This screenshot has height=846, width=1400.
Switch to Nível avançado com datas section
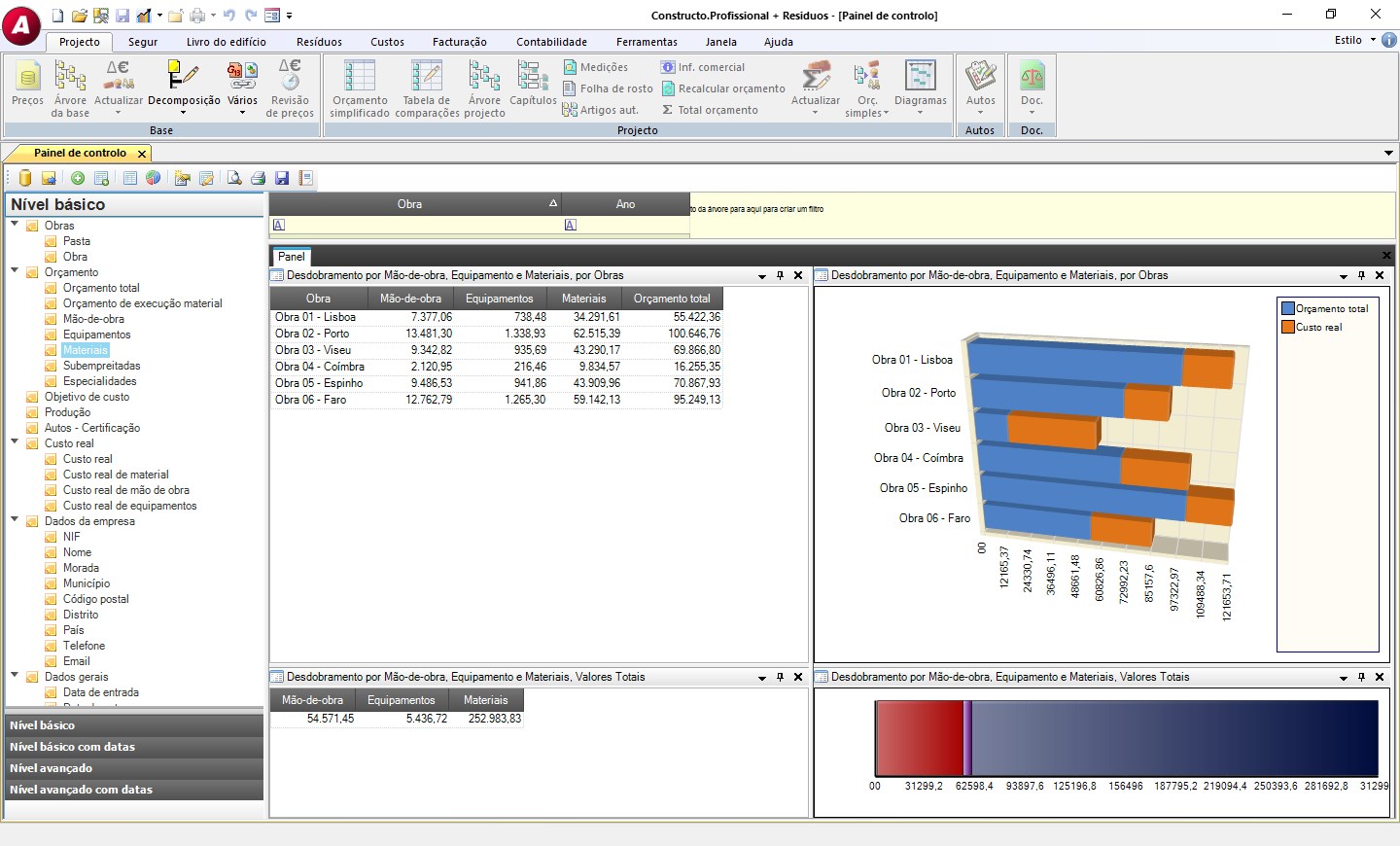(x=134, y=790)
